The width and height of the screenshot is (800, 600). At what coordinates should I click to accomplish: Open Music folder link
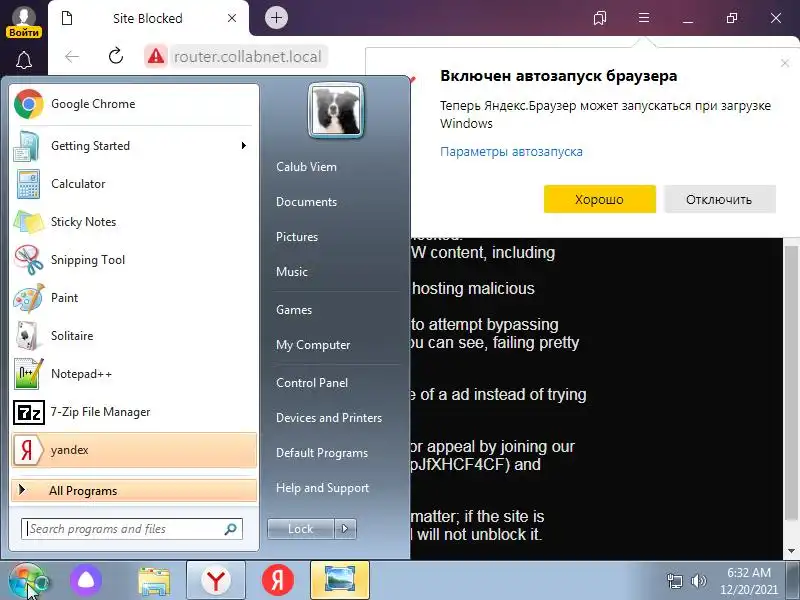click(x=292, y=272)
